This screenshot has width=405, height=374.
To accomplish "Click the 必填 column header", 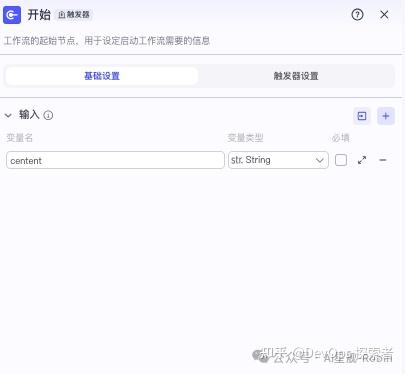I will click(340, 138).
